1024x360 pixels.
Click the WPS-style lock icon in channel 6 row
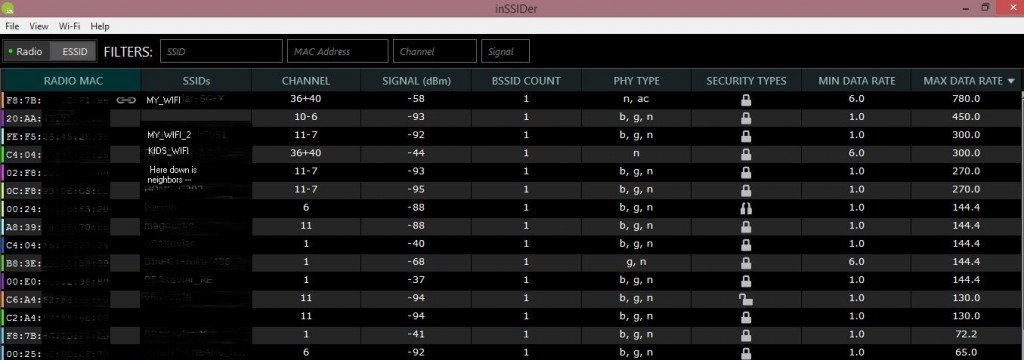(x=746, y=208)
